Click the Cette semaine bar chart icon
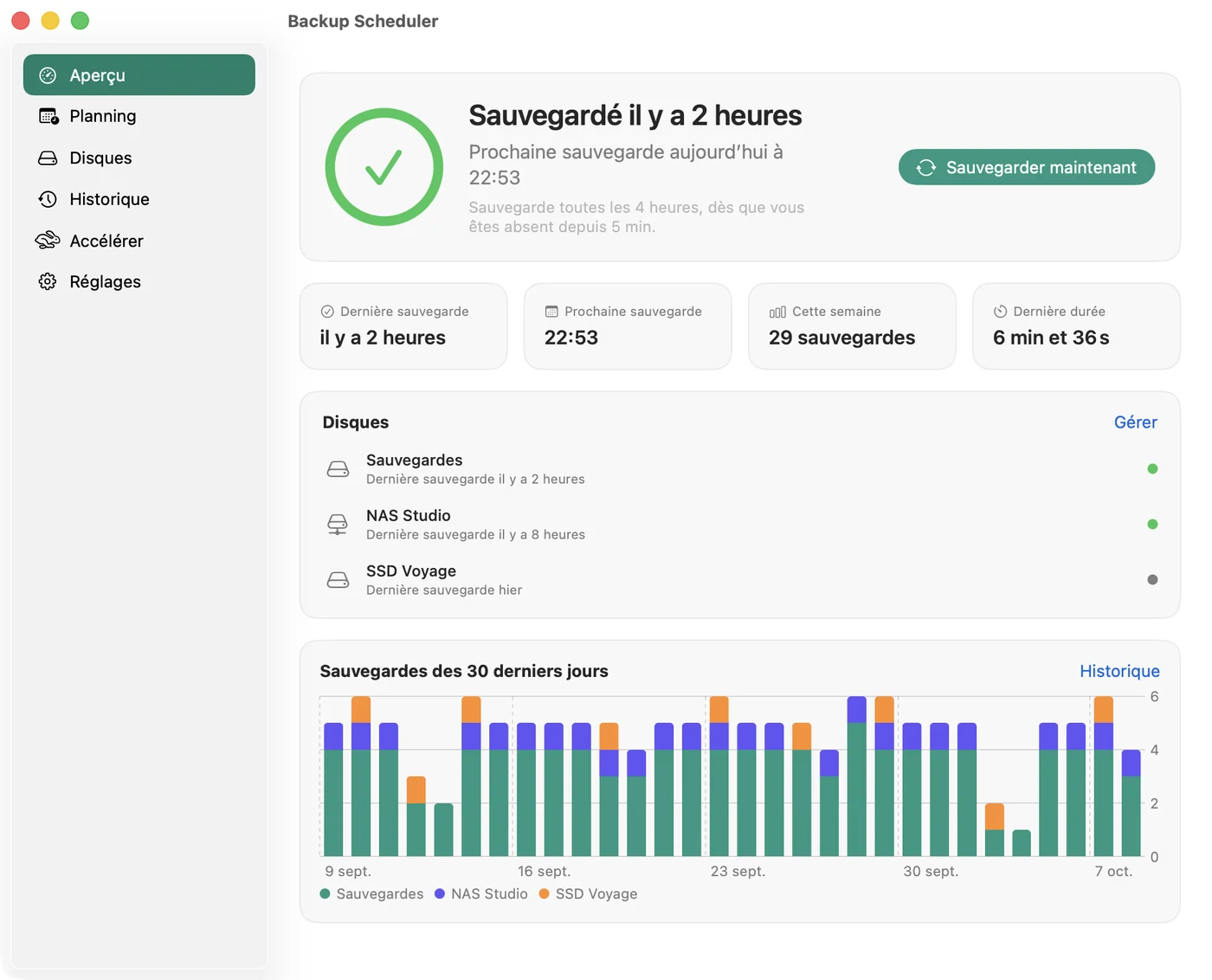The width and height of the screenshot is (1212, 980). pos(777,312)
